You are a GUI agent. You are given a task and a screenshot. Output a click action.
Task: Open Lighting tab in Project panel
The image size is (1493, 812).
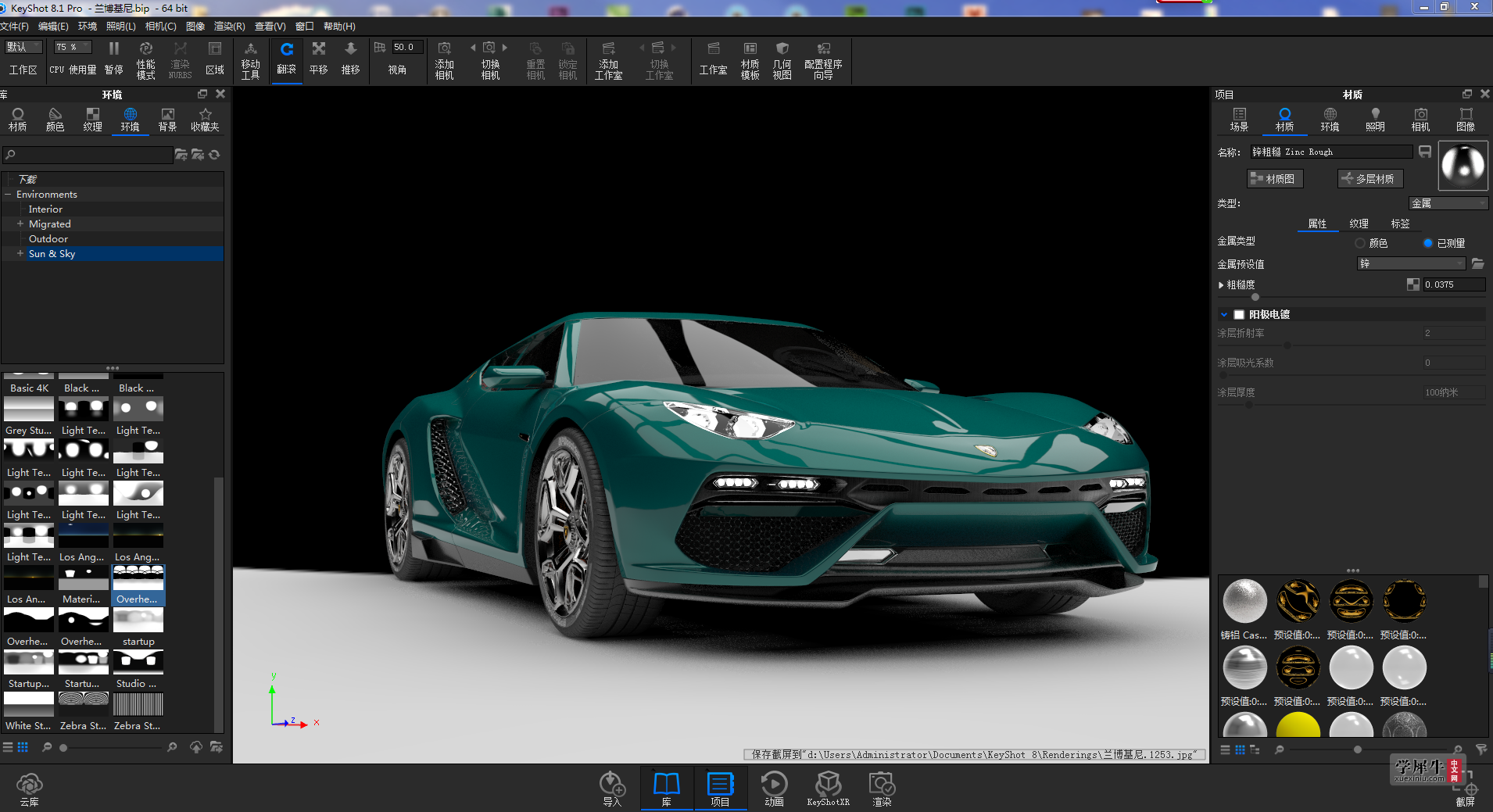pos(1376,120)
